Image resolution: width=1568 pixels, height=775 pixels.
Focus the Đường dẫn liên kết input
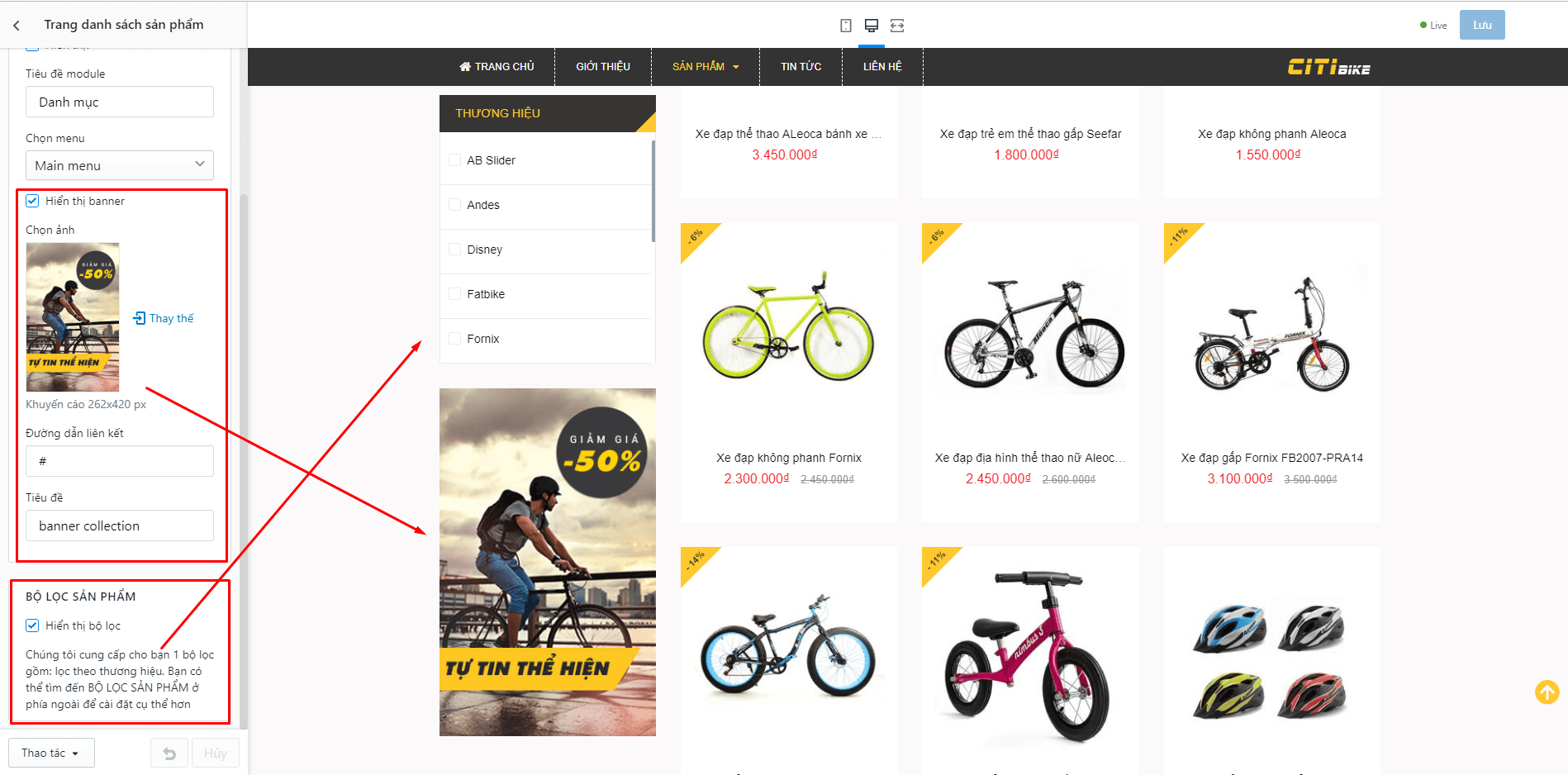[120, 461]
